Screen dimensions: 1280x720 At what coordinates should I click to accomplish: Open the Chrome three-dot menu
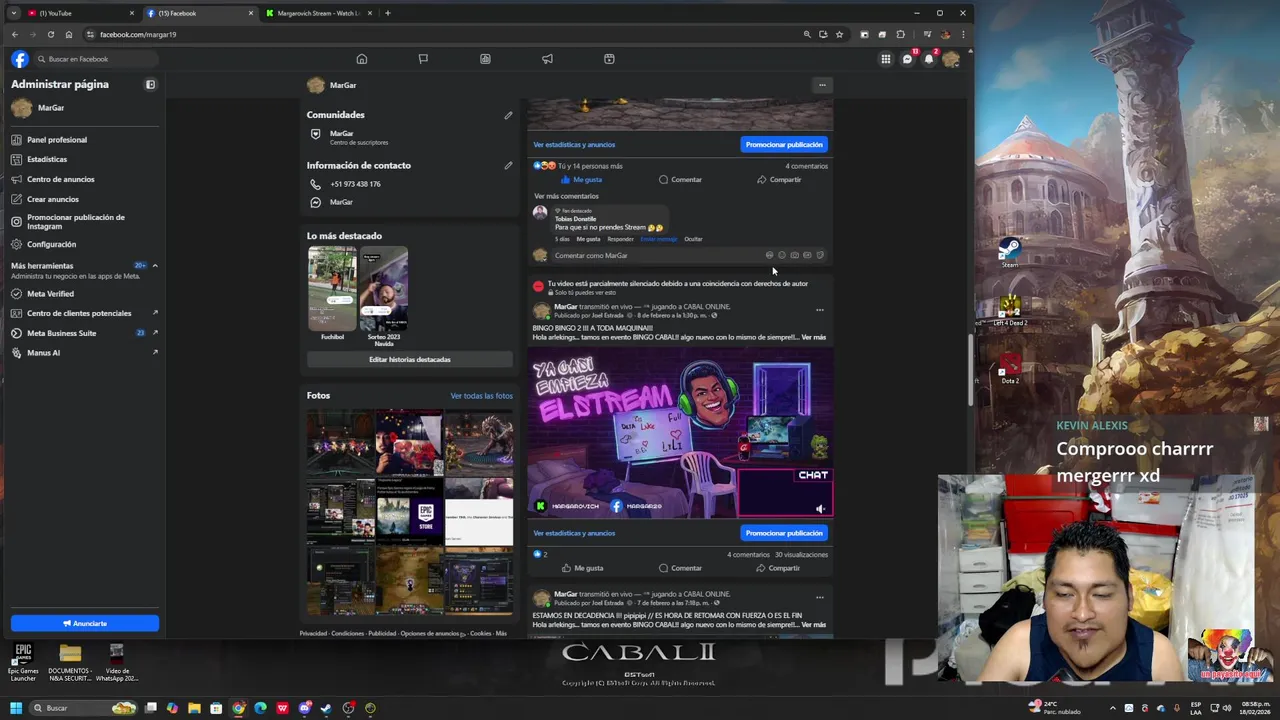point(963,34)
